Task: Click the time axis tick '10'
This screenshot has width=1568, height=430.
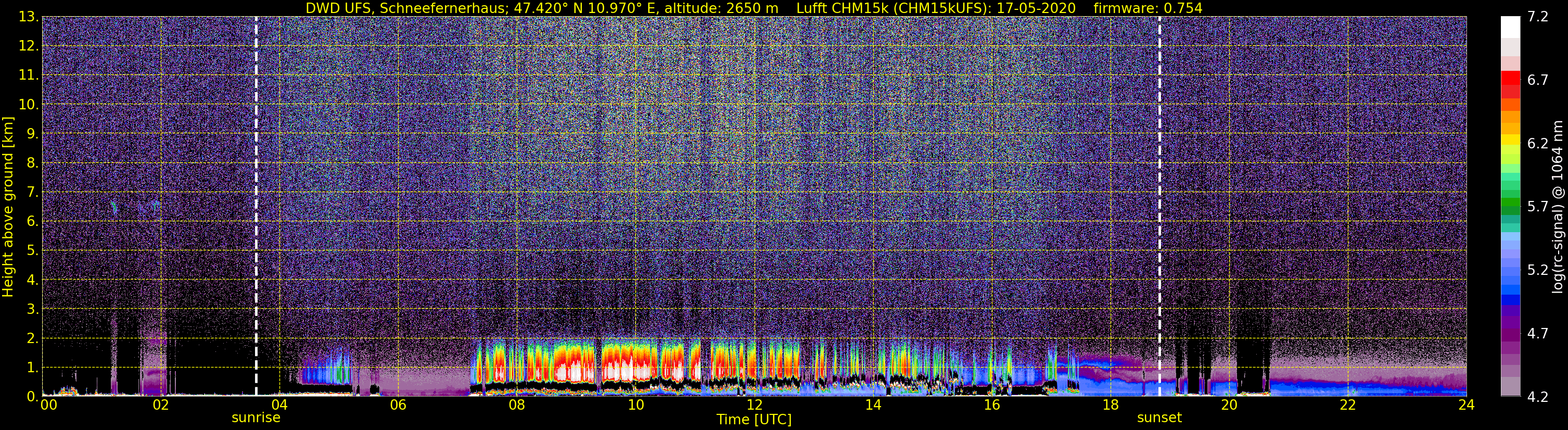Action: [x=635, y=405]
